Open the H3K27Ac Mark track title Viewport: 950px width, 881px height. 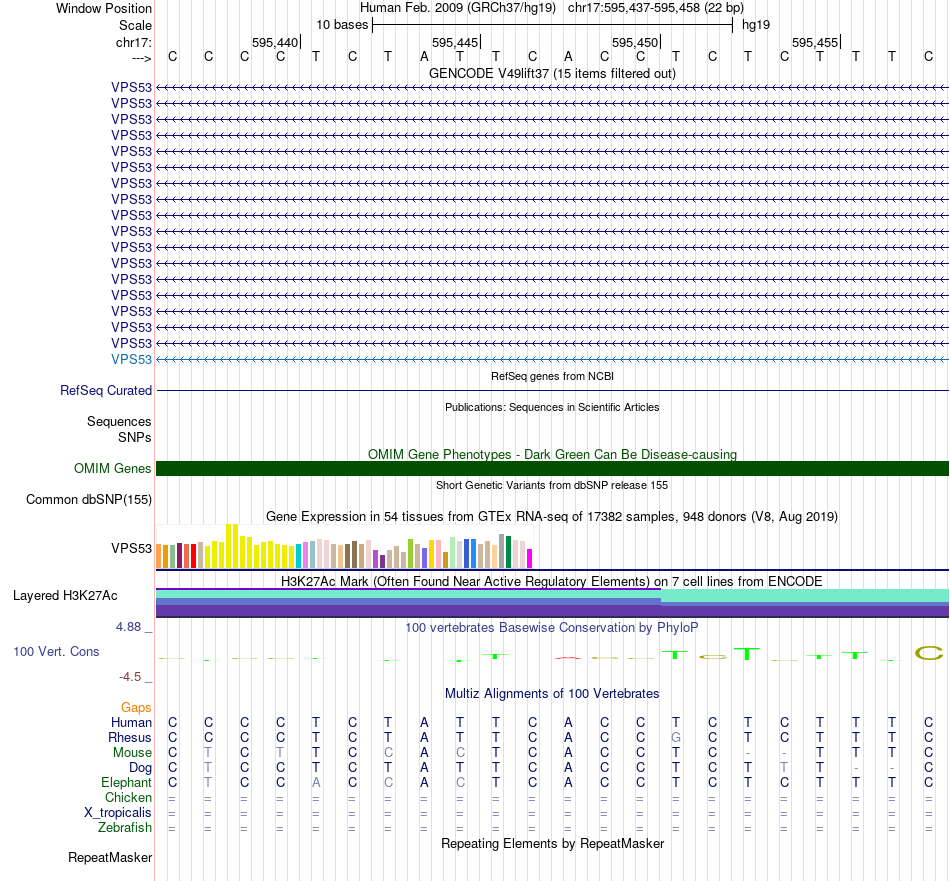coord(552,582)
